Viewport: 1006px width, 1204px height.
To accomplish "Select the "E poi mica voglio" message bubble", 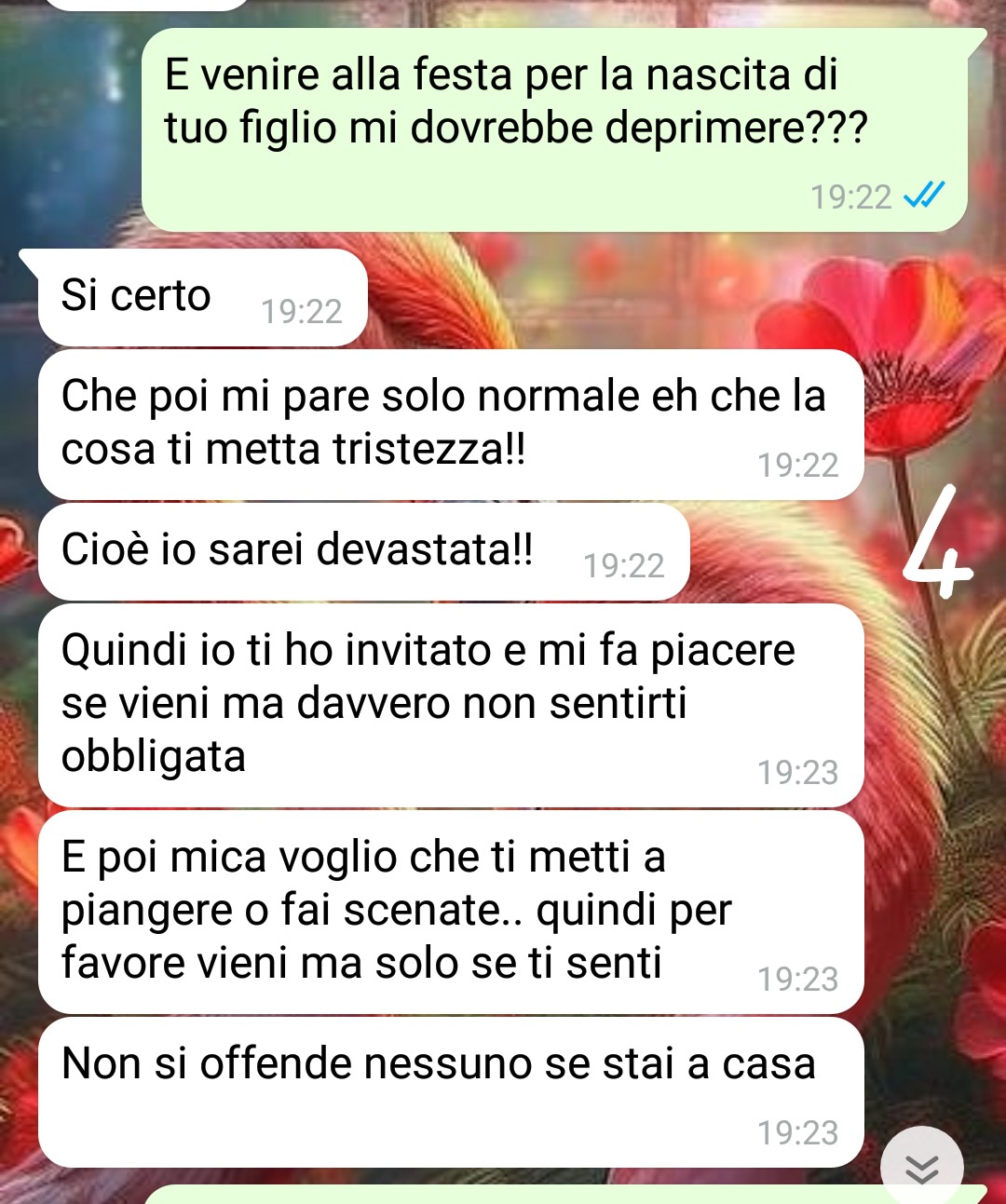I will (451, 912).
